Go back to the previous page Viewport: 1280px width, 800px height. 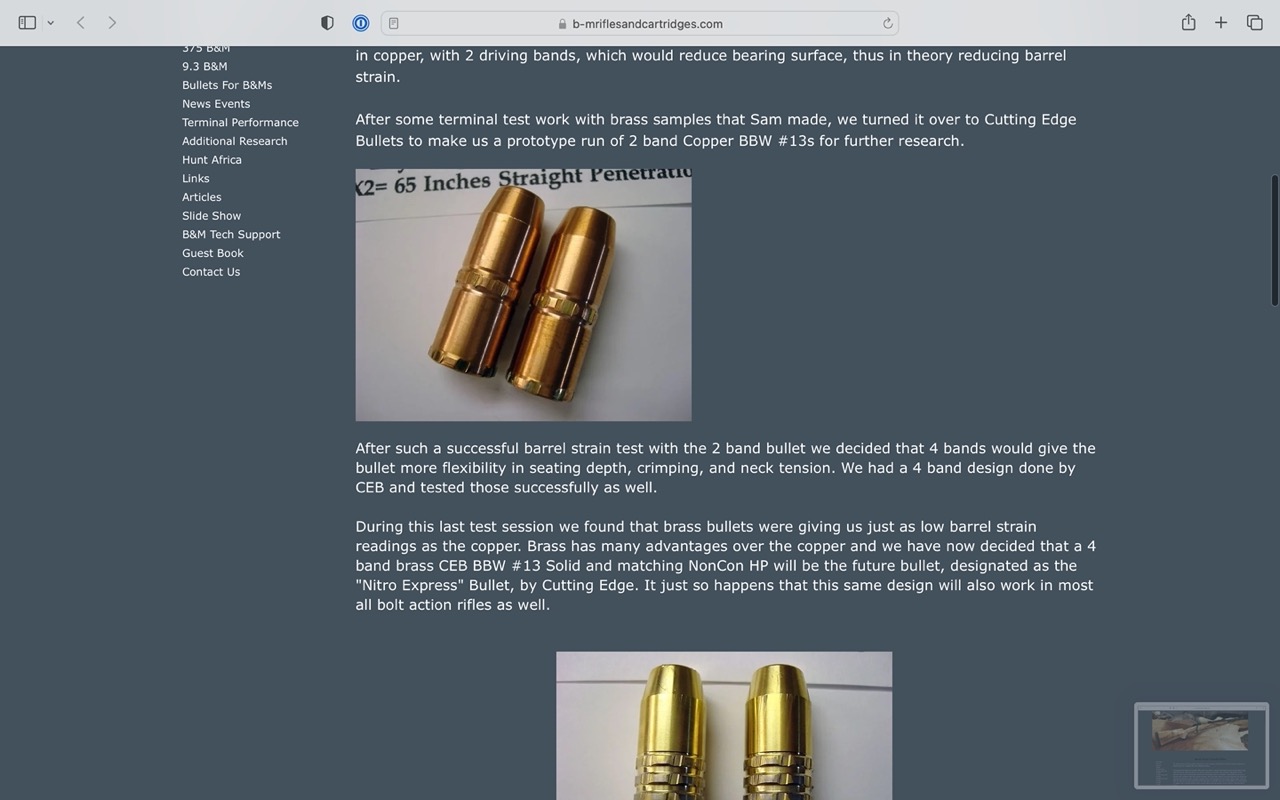click(x=80, y=23)
